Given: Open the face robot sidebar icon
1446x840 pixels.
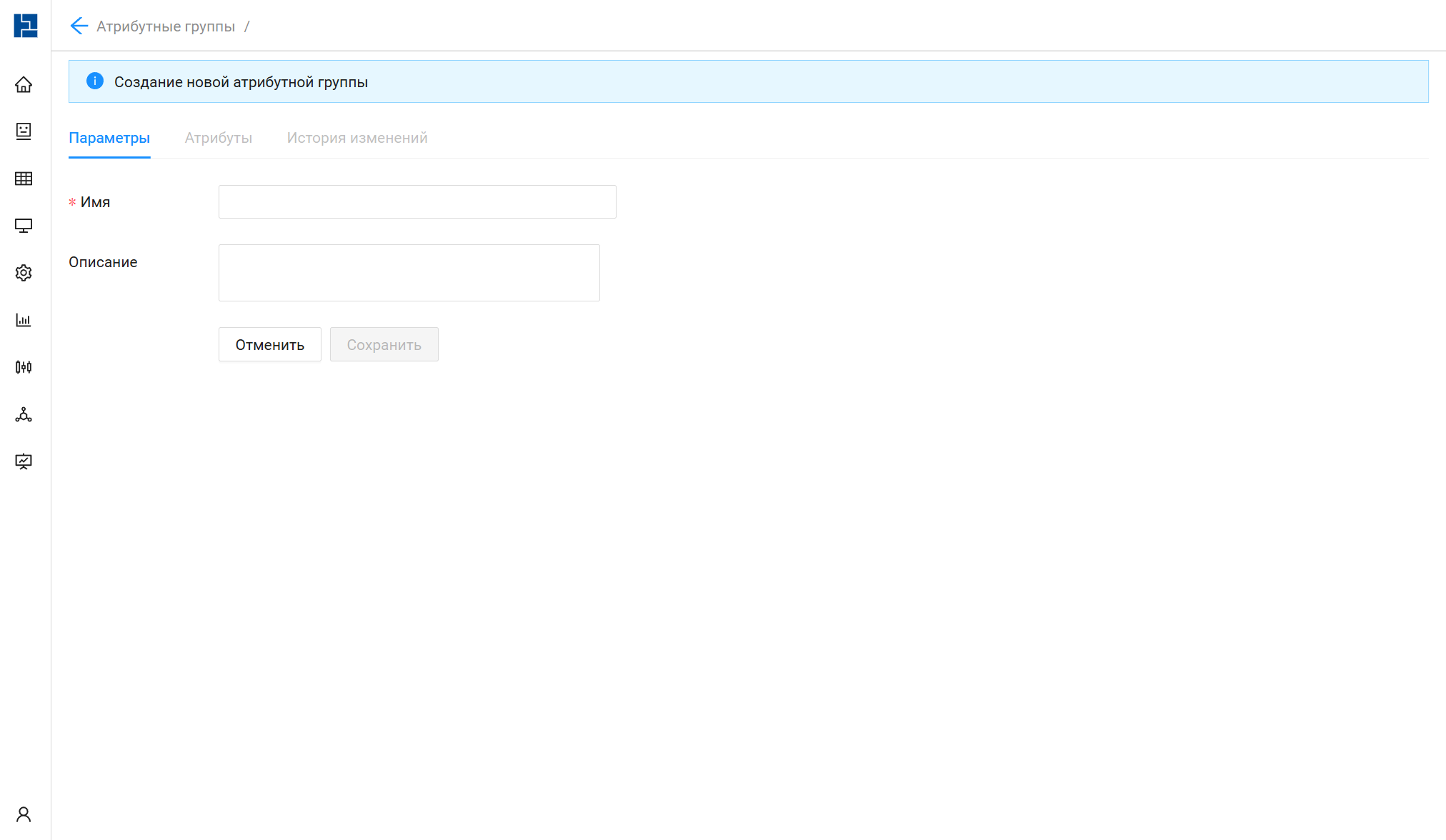Looking at the screenshot, I should pos(24,131).
